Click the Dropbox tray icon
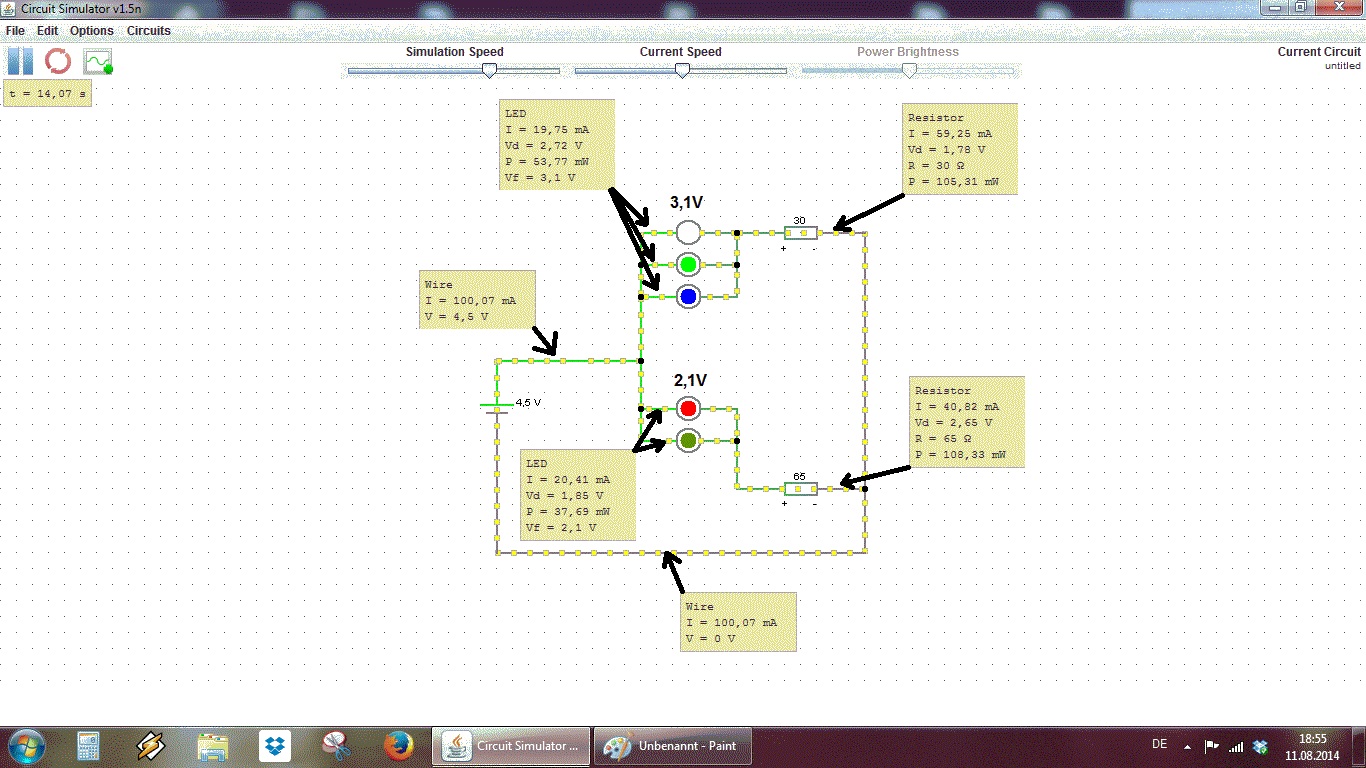Viewport: 1366px width, 768px height. tap(1261, 746)
